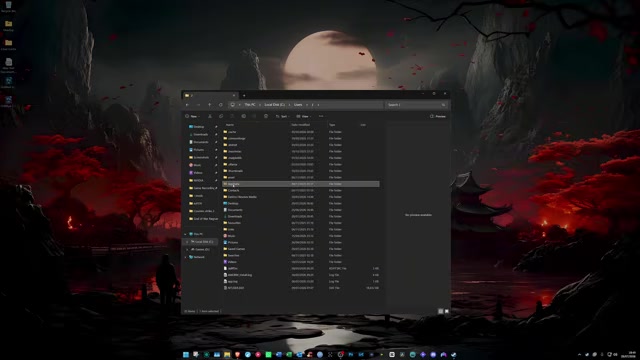Click Users in the address bar
This screenshot has width=640, height=360.
point(298,105)
